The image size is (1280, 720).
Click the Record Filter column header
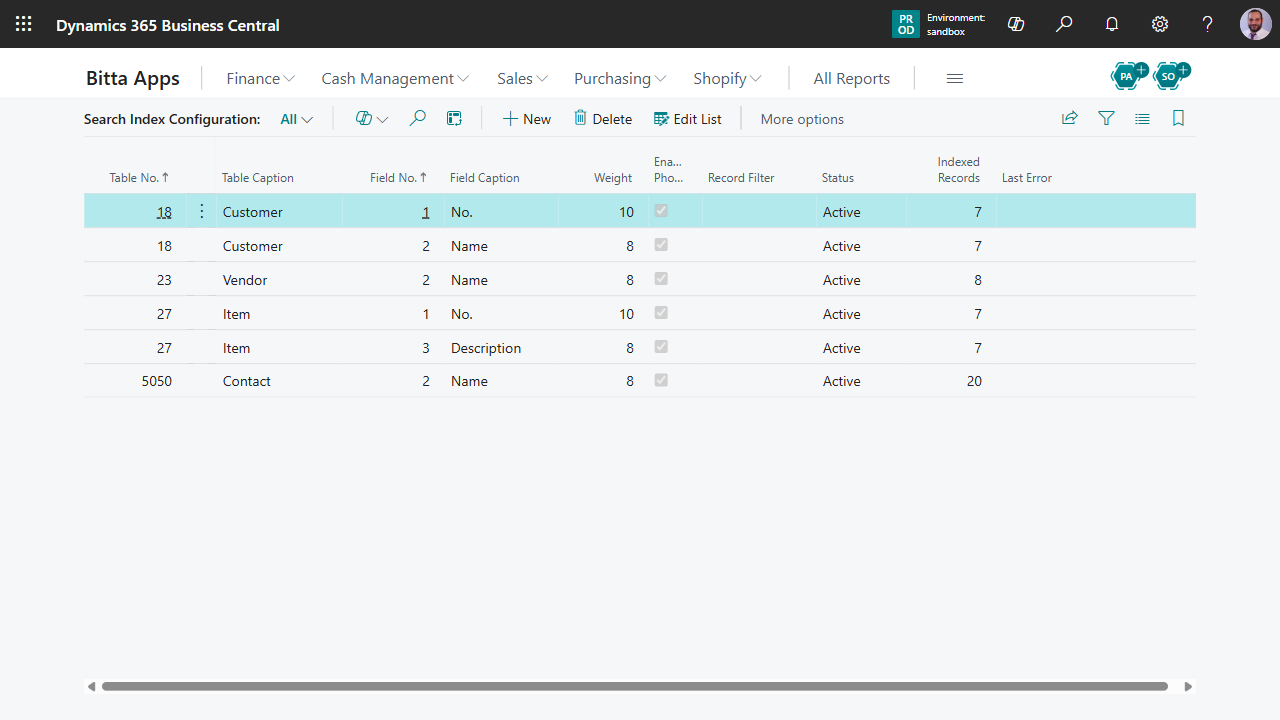pos(741,177)
